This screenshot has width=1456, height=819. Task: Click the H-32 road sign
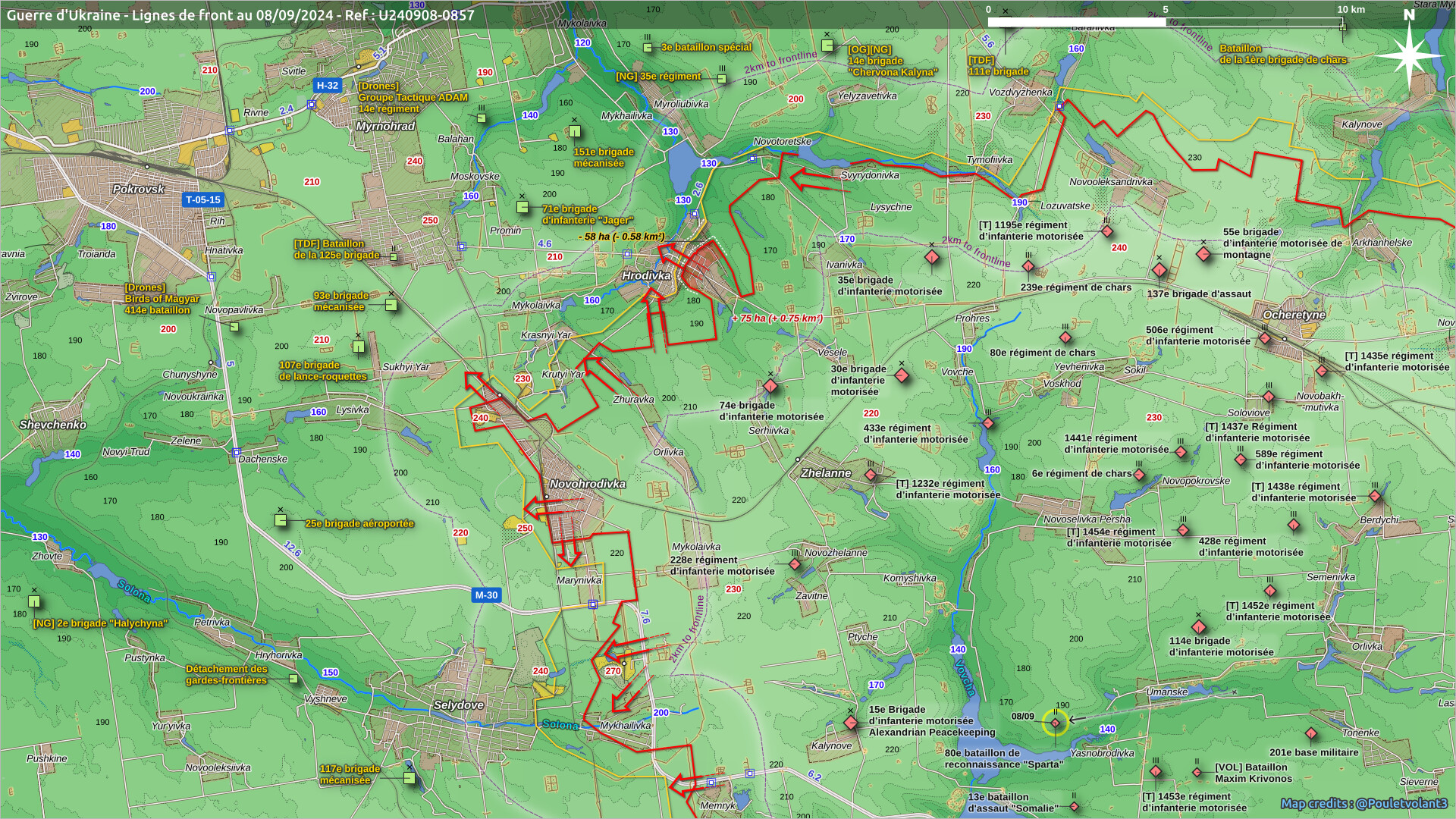pyautogui.click(x=327, y=86)
